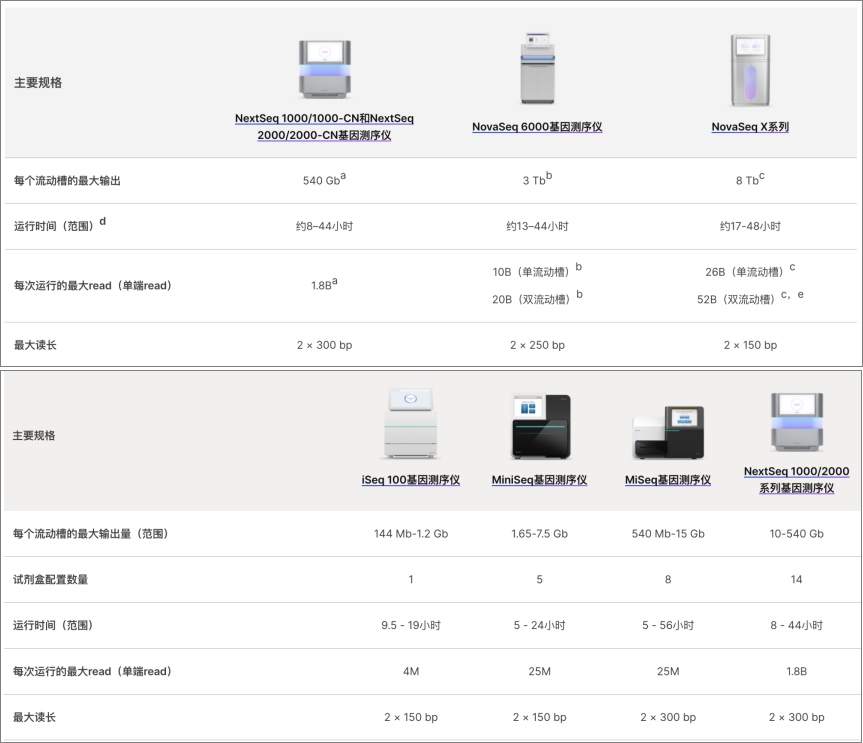Image resolution: width=863 pixels, height=743 pixels.
Task: Open the NextSeq 1000/1000-CN和NextSeq 2000/2000-CN基因测序仪 link
Action: (x=324, y=127)
